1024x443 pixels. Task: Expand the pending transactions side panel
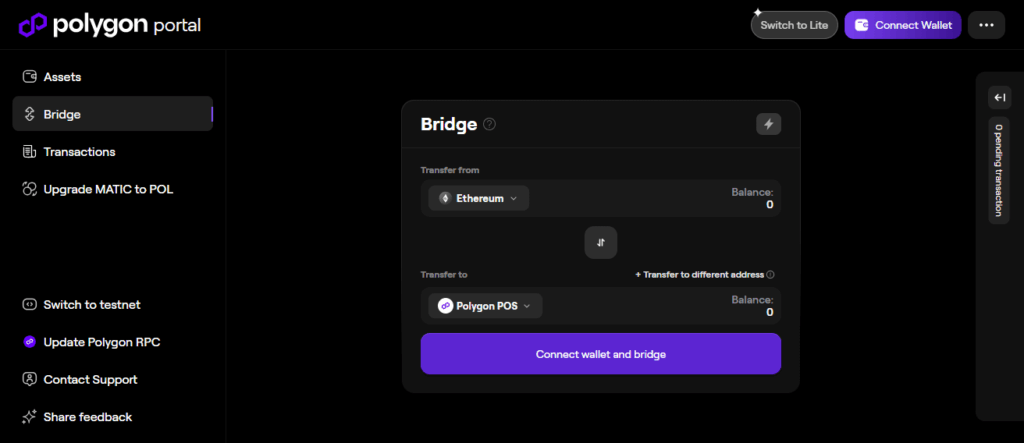pyautogui.click(x=999, y=97)
